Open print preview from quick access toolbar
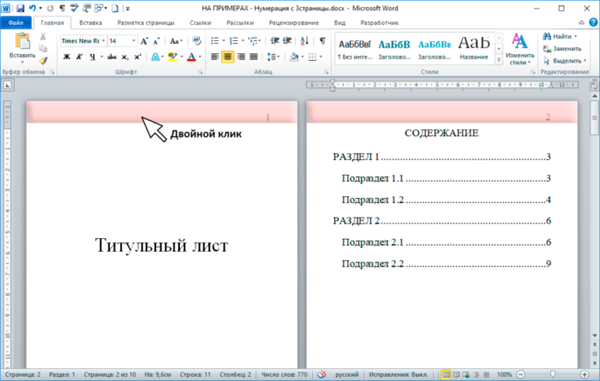This screenshot has width=600, height=381. coord(87,8)
